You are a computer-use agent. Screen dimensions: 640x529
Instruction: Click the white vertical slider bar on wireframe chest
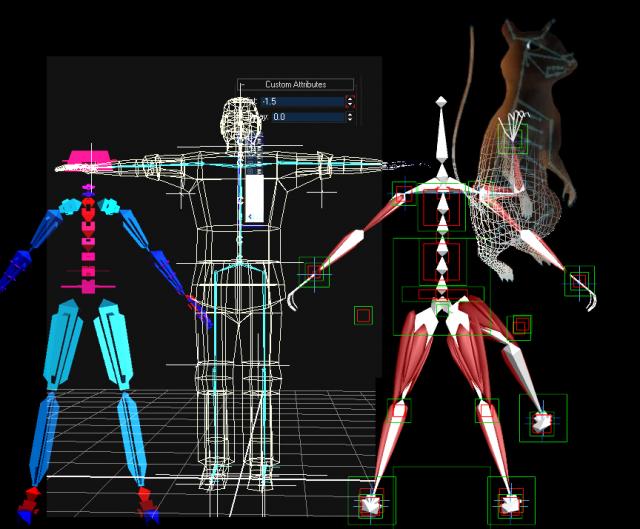(254, 197)
